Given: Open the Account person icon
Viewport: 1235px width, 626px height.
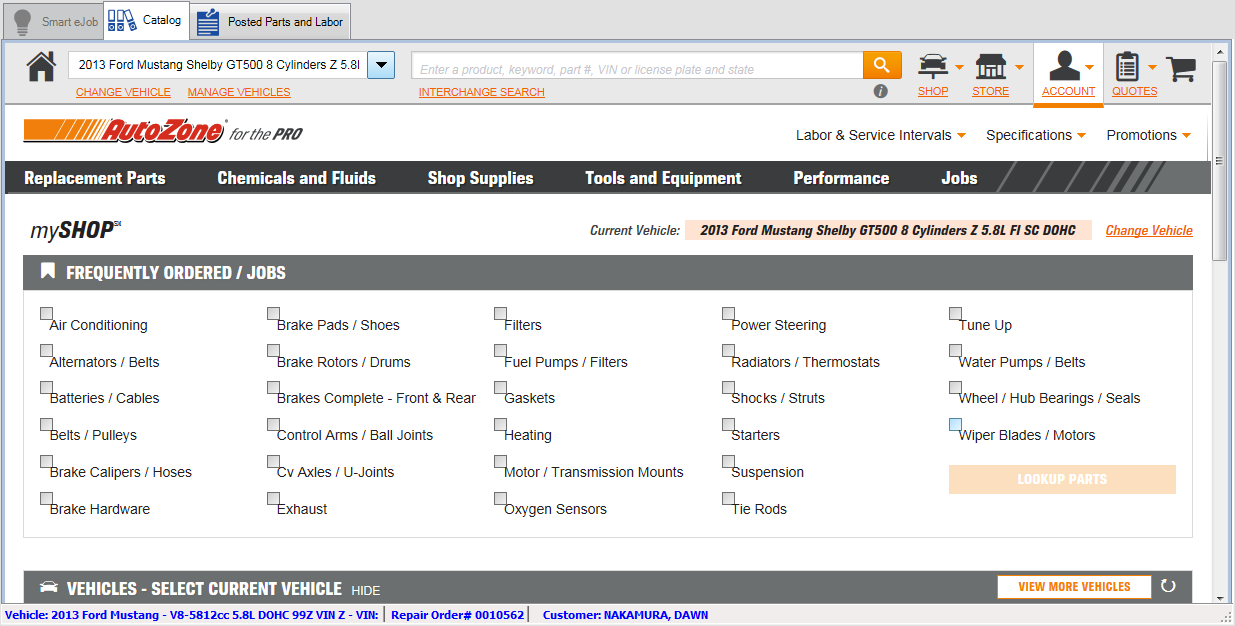Looking at the screenshot, I should [x=1066, y=63].
